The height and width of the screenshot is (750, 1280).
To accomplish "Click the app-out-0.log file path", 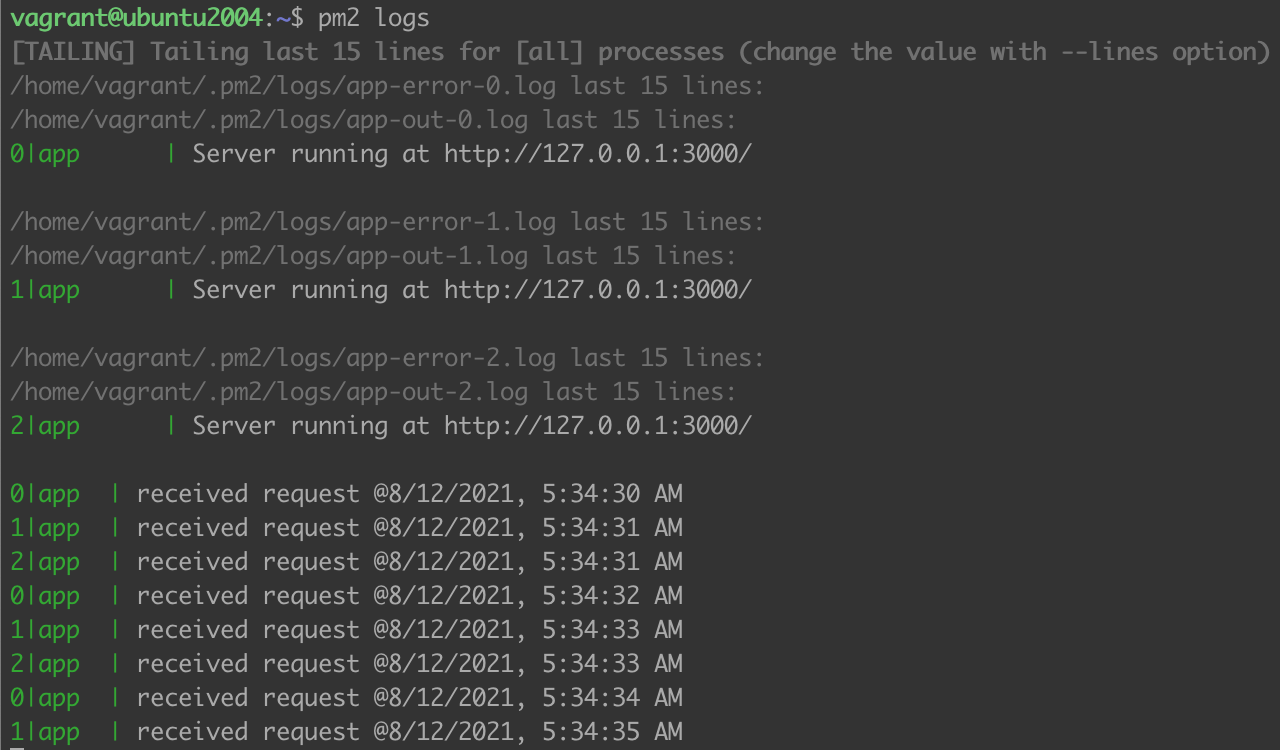I will tap(269, 120).
